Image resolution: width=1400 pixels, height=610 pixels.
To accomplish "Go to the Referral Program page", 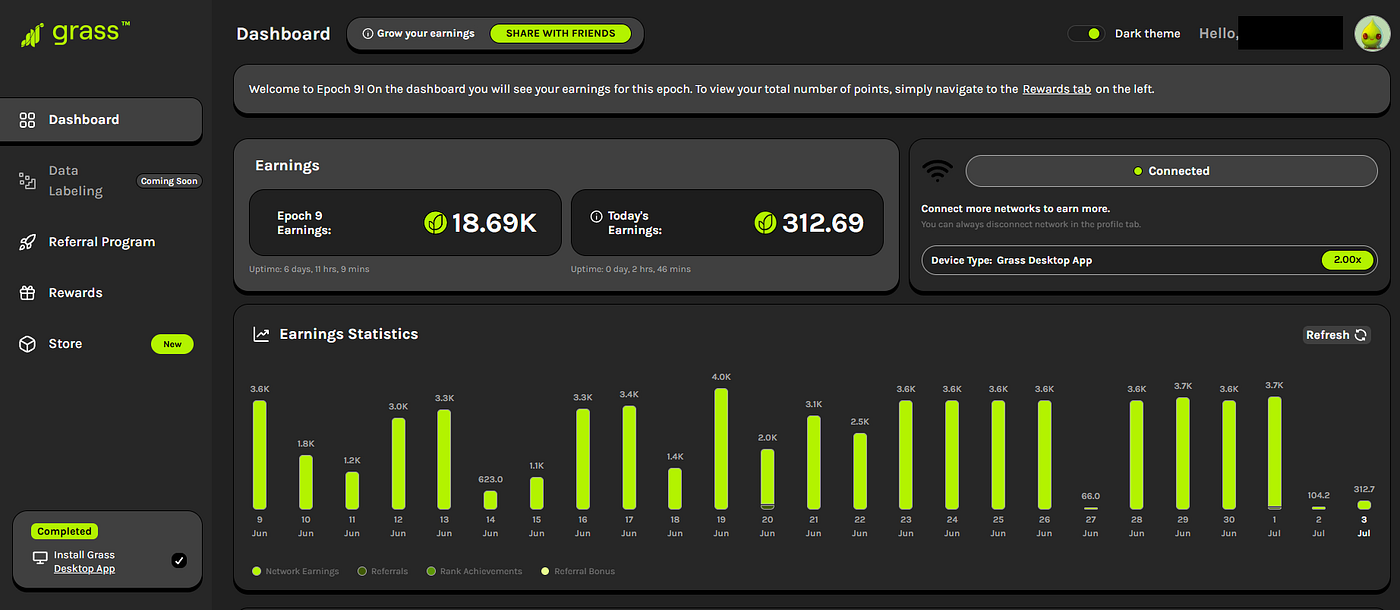I will coord(101,242).
